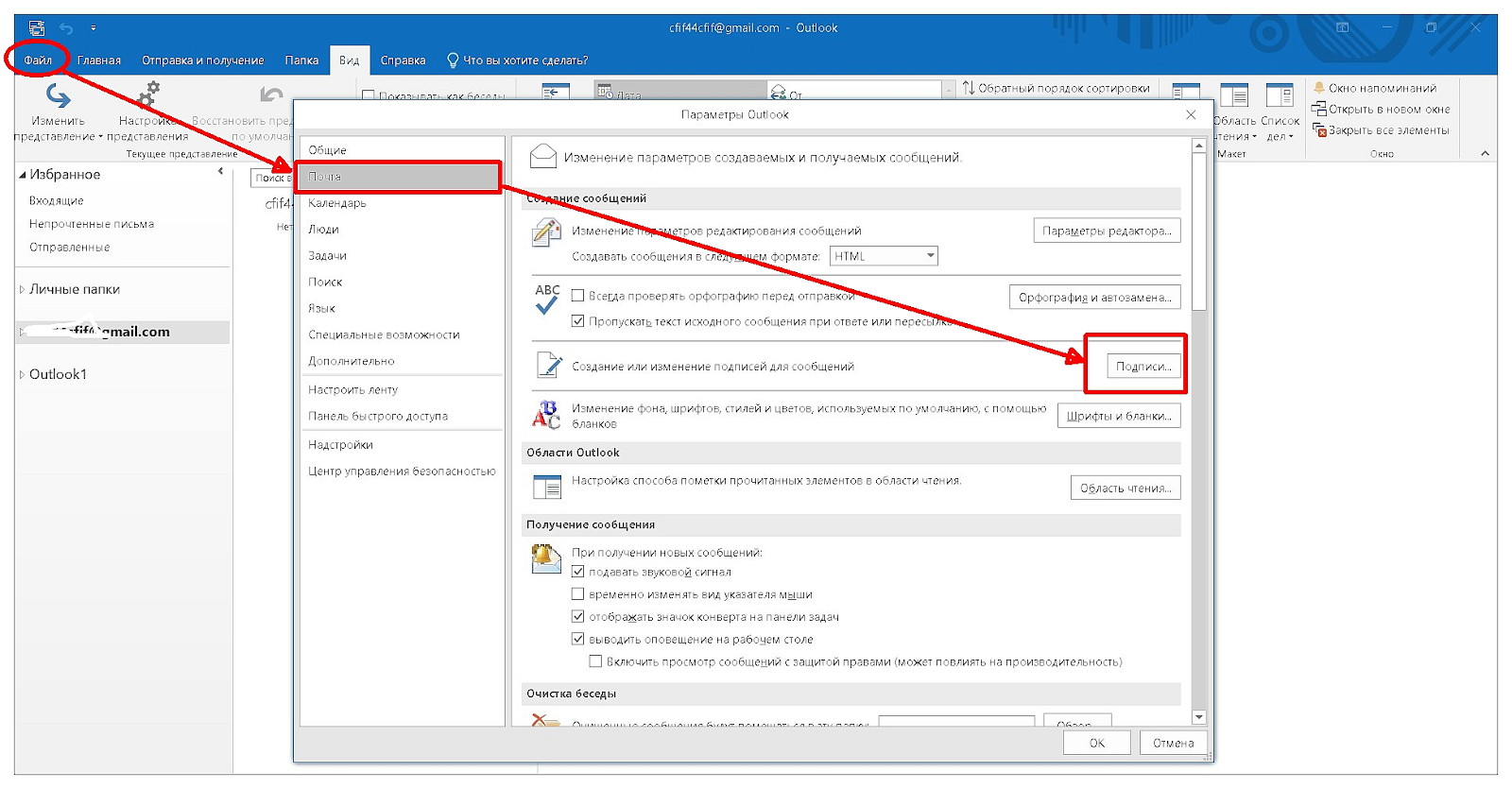Click Окно напоминаний bell icon
The image size is (1512, 789).
coord(1319,88)
